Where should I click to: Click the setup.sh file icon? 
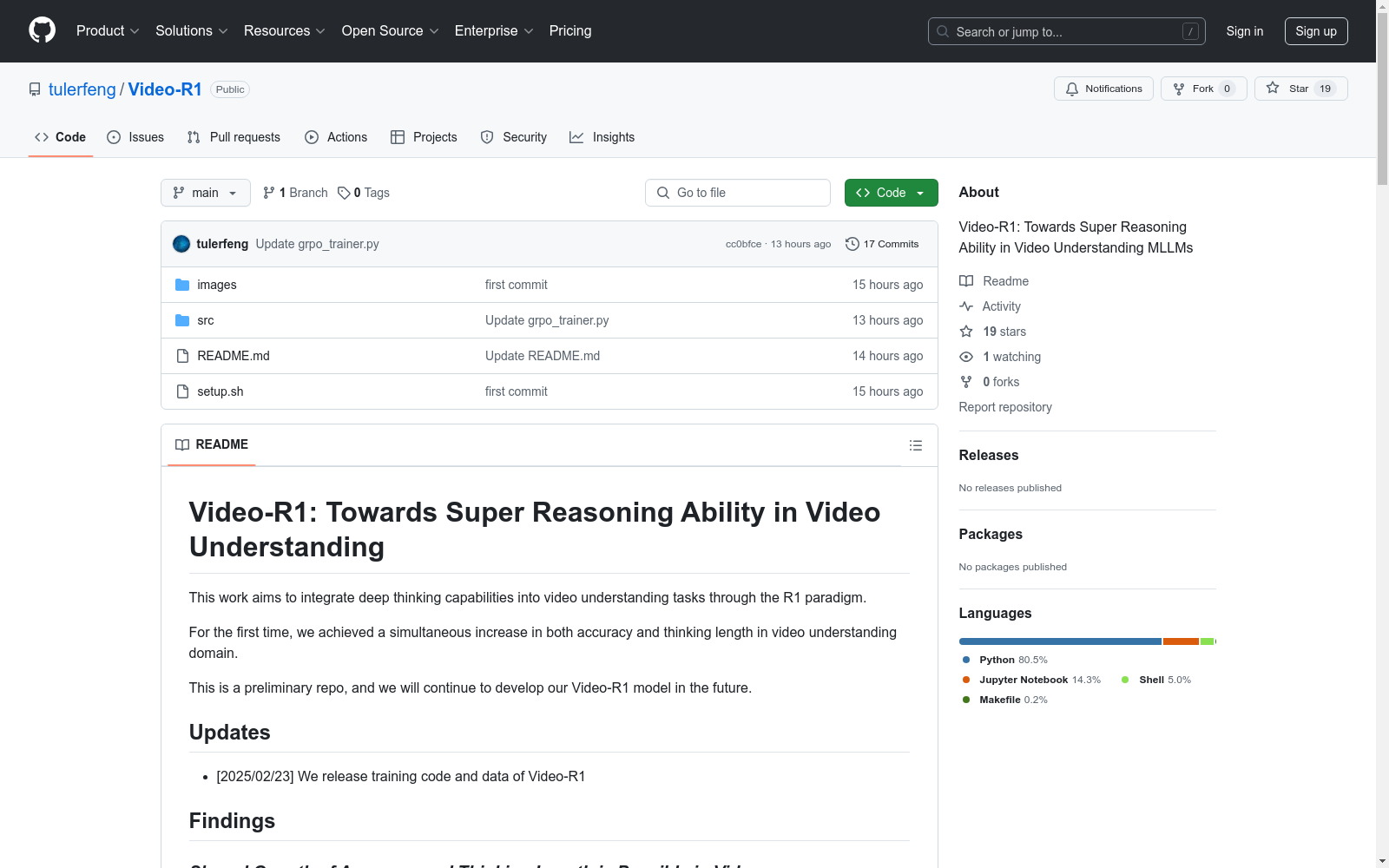(182, 391)
